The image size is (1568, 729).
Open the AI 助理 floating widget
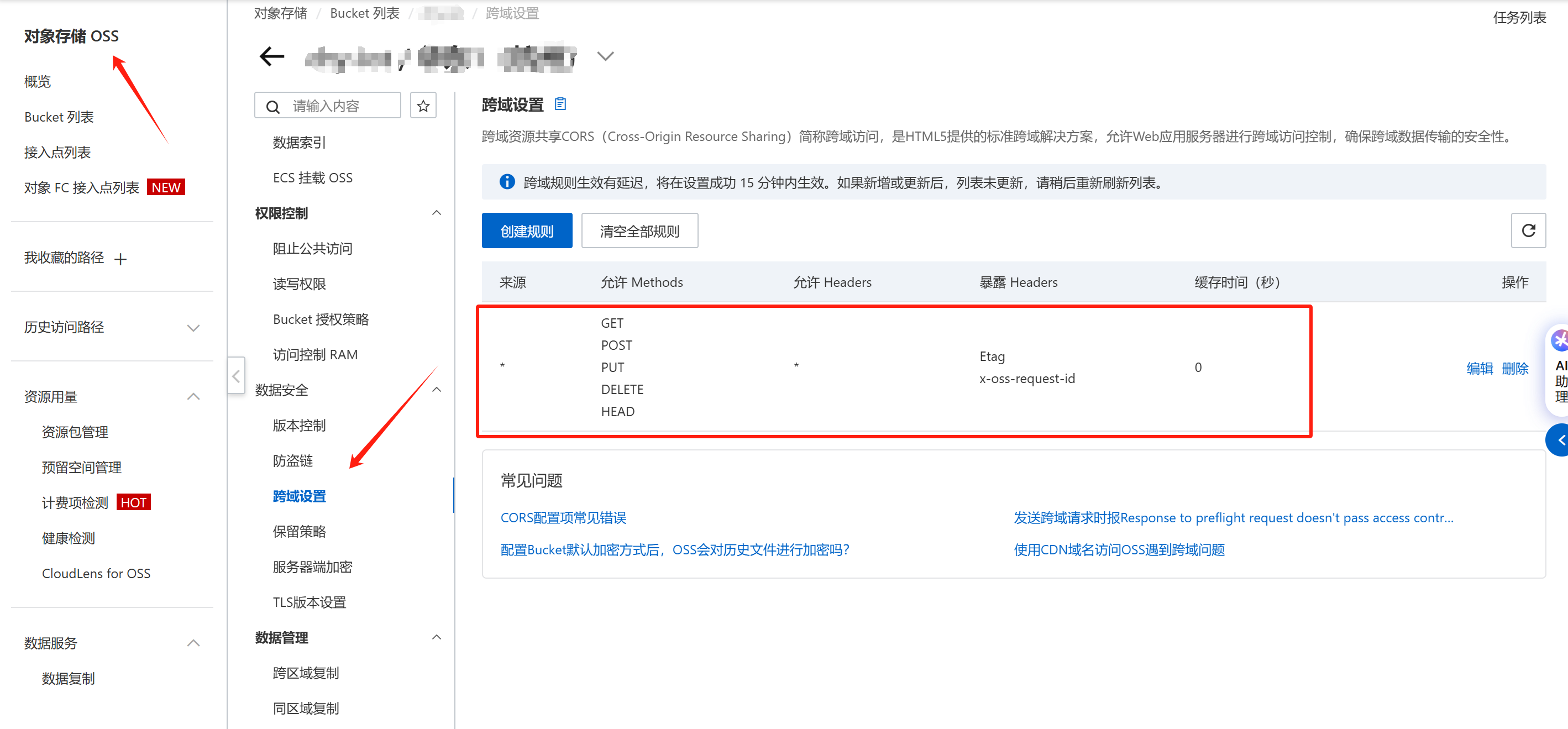tap(1558, 370)
